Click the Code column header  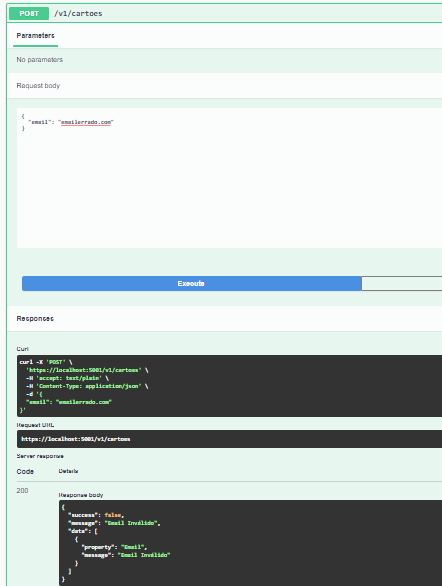pyautogui.click(x=25, y=472)
